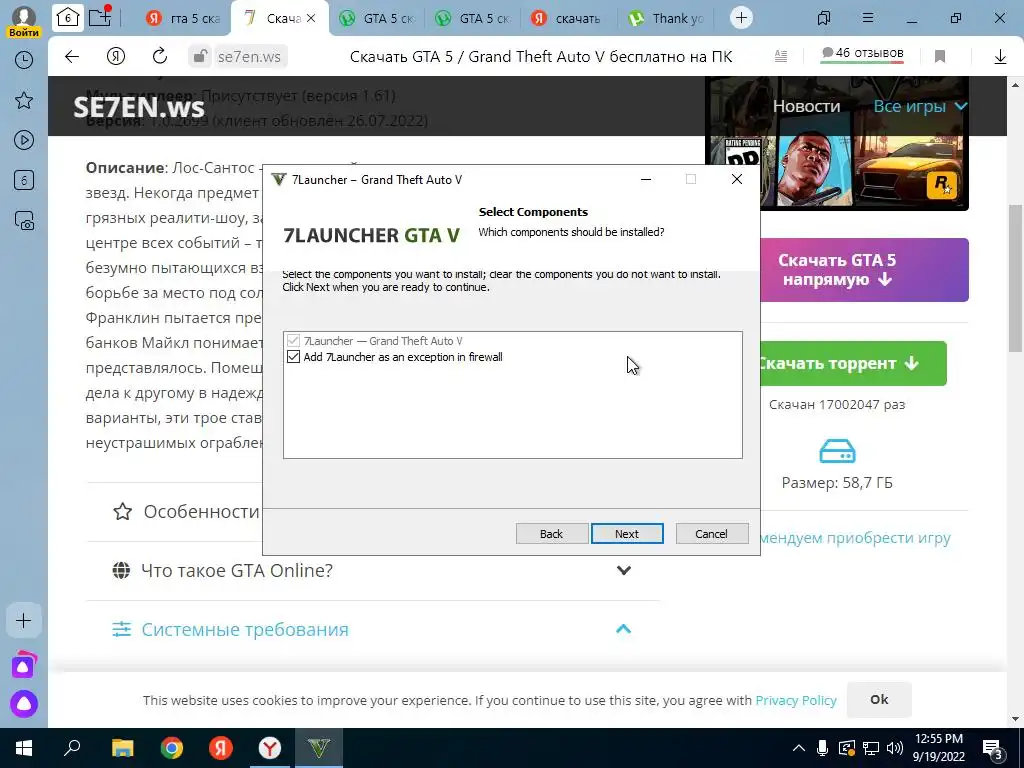Expand the Особенности section
This screenshot has height=768, width=1024.
(x=186, y=511)
